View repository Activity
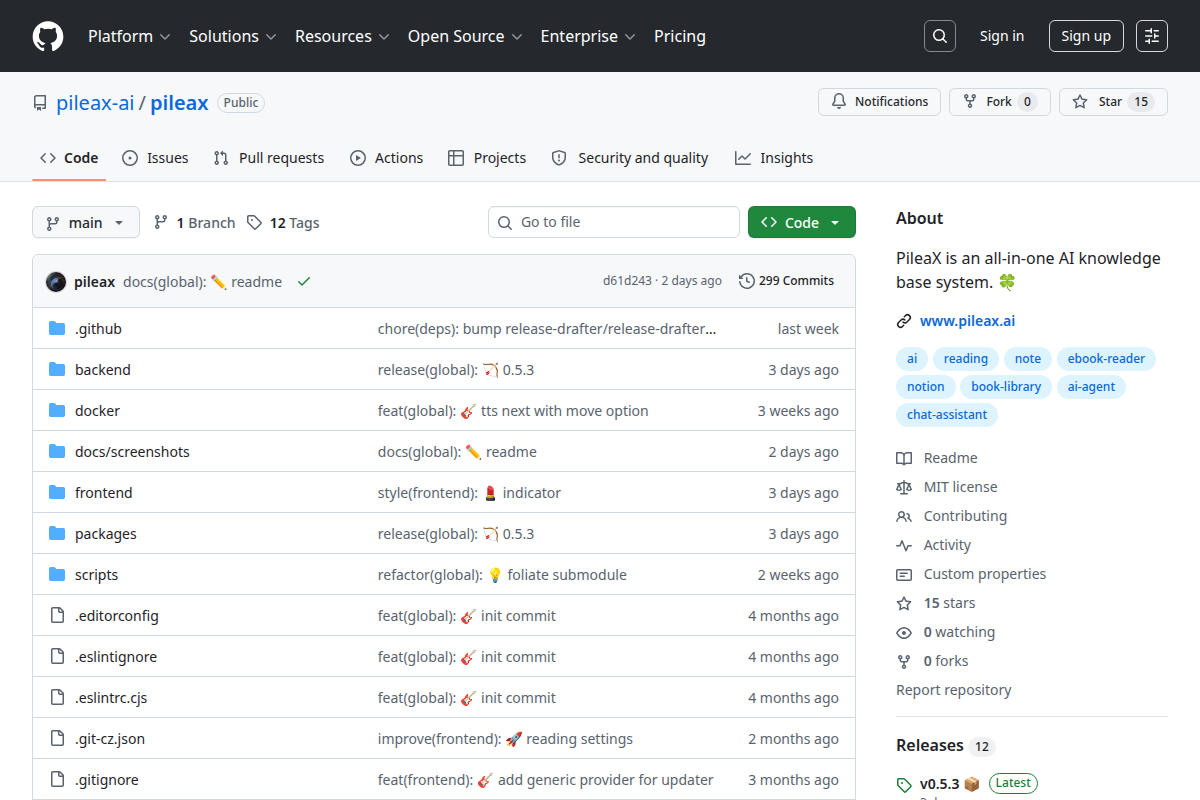Screen dimensions: 1200x800 click(x=933, y=545)
